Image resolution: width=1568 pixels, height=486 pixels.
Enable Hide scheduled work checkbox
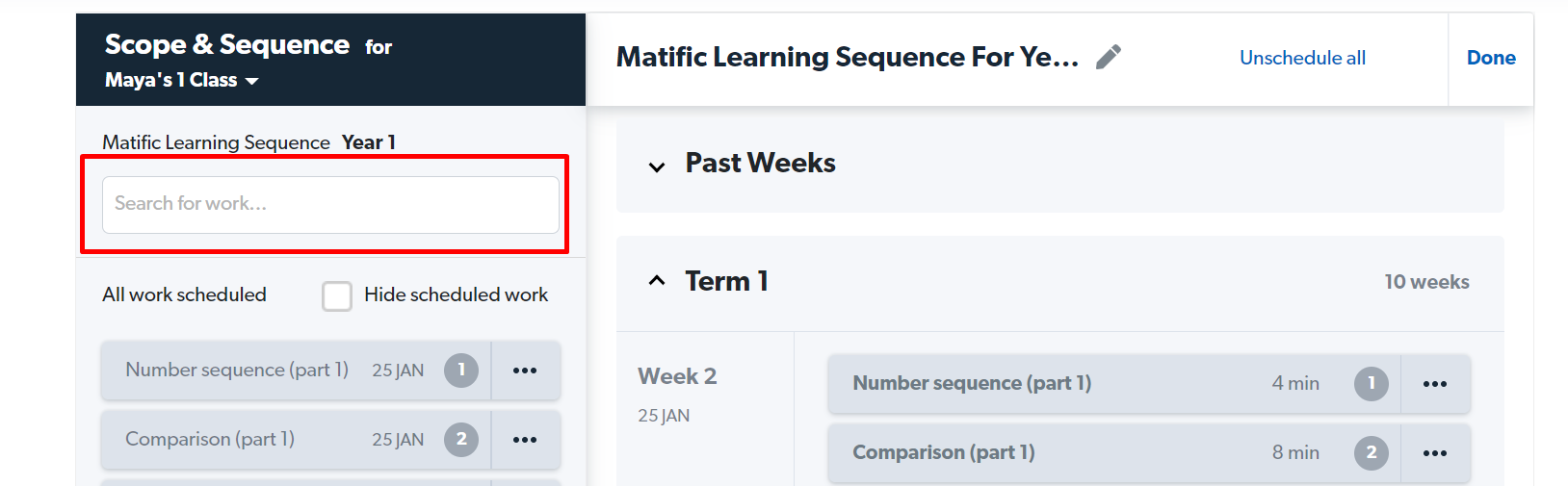(337, 295)
